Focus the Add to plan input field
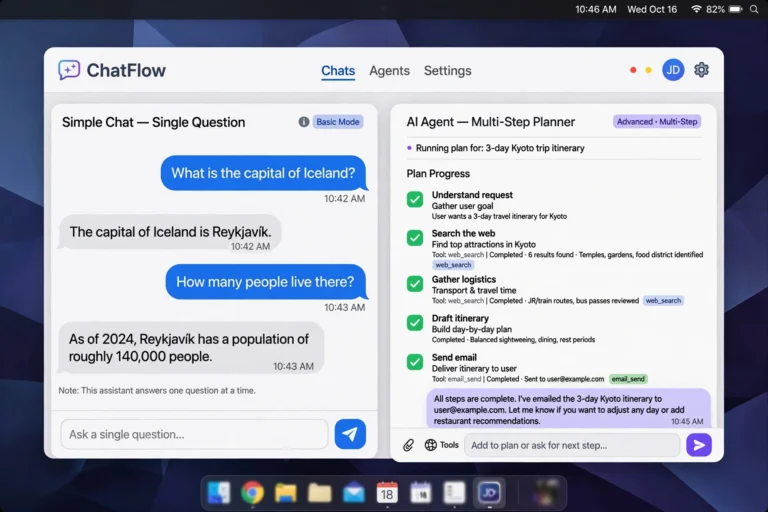The width and height of the screenshot is (768, 512). click(x=572, y=445)
